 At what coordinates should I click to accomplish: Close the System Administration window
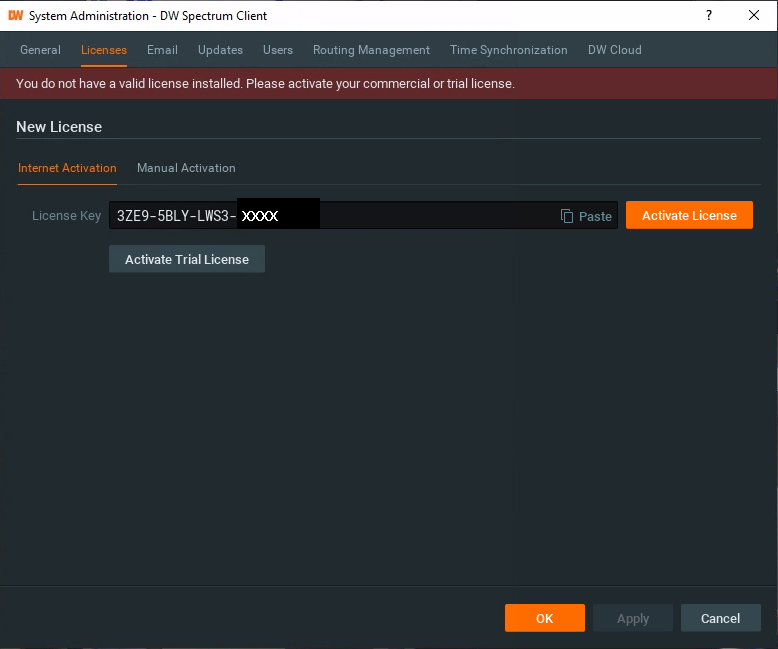[x=754, y=15]
